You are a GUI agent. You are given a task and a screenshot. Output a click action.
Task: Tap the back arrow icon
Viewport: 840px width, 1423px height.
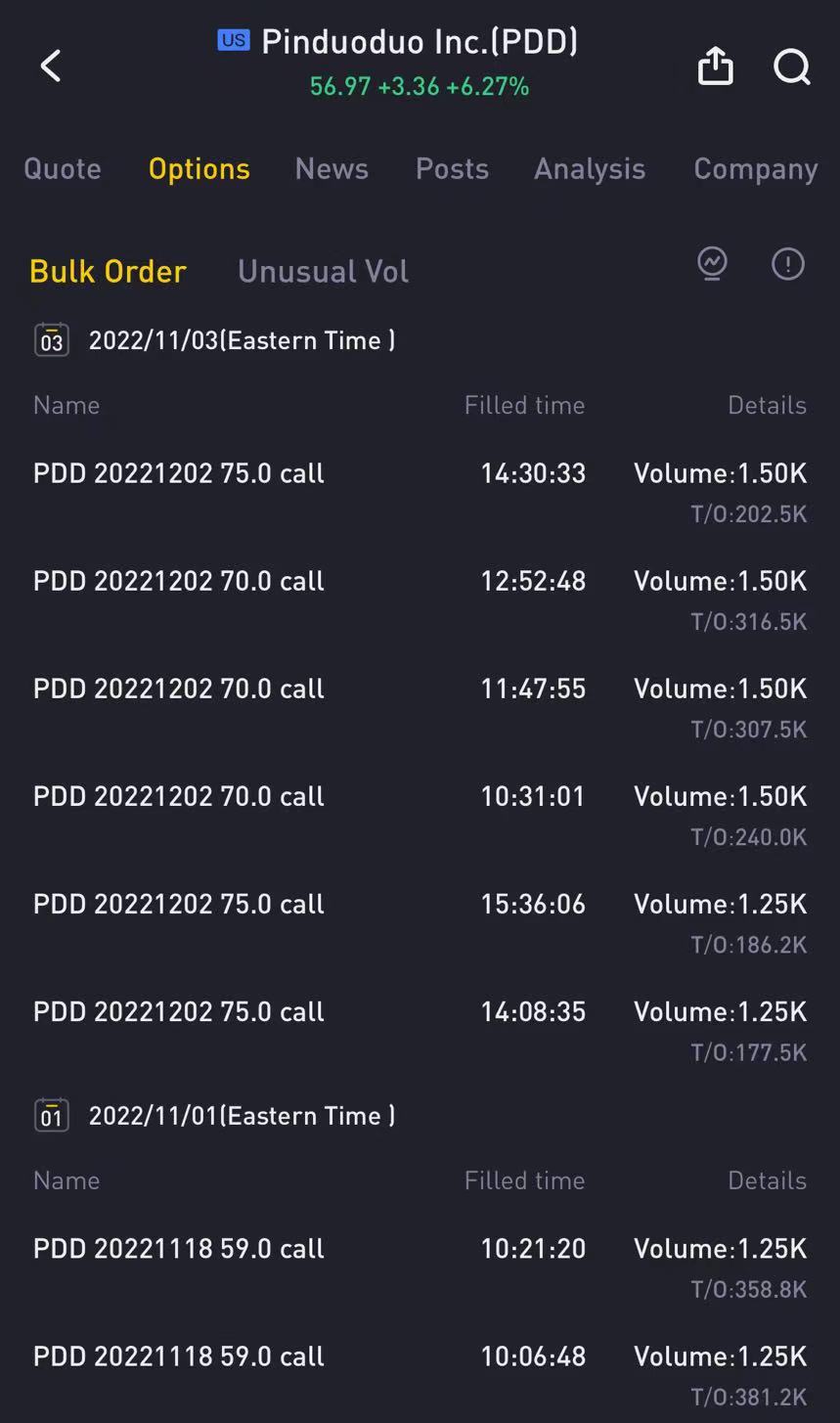51,67
